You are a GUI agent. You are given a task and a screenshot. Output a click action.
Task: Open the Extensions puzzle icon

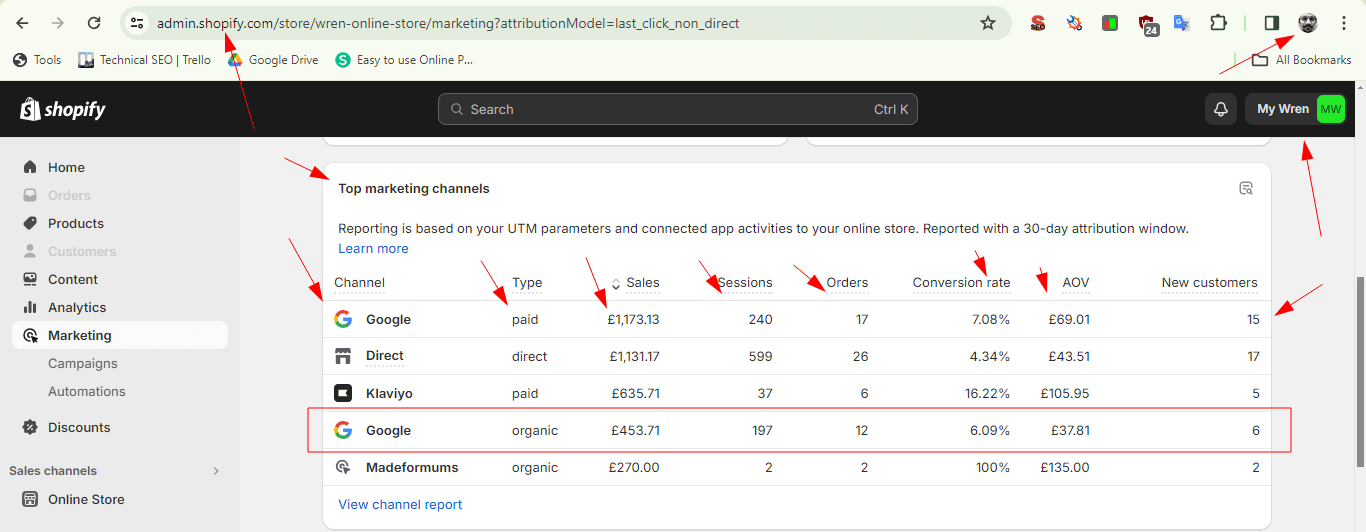coord(1218,23)
